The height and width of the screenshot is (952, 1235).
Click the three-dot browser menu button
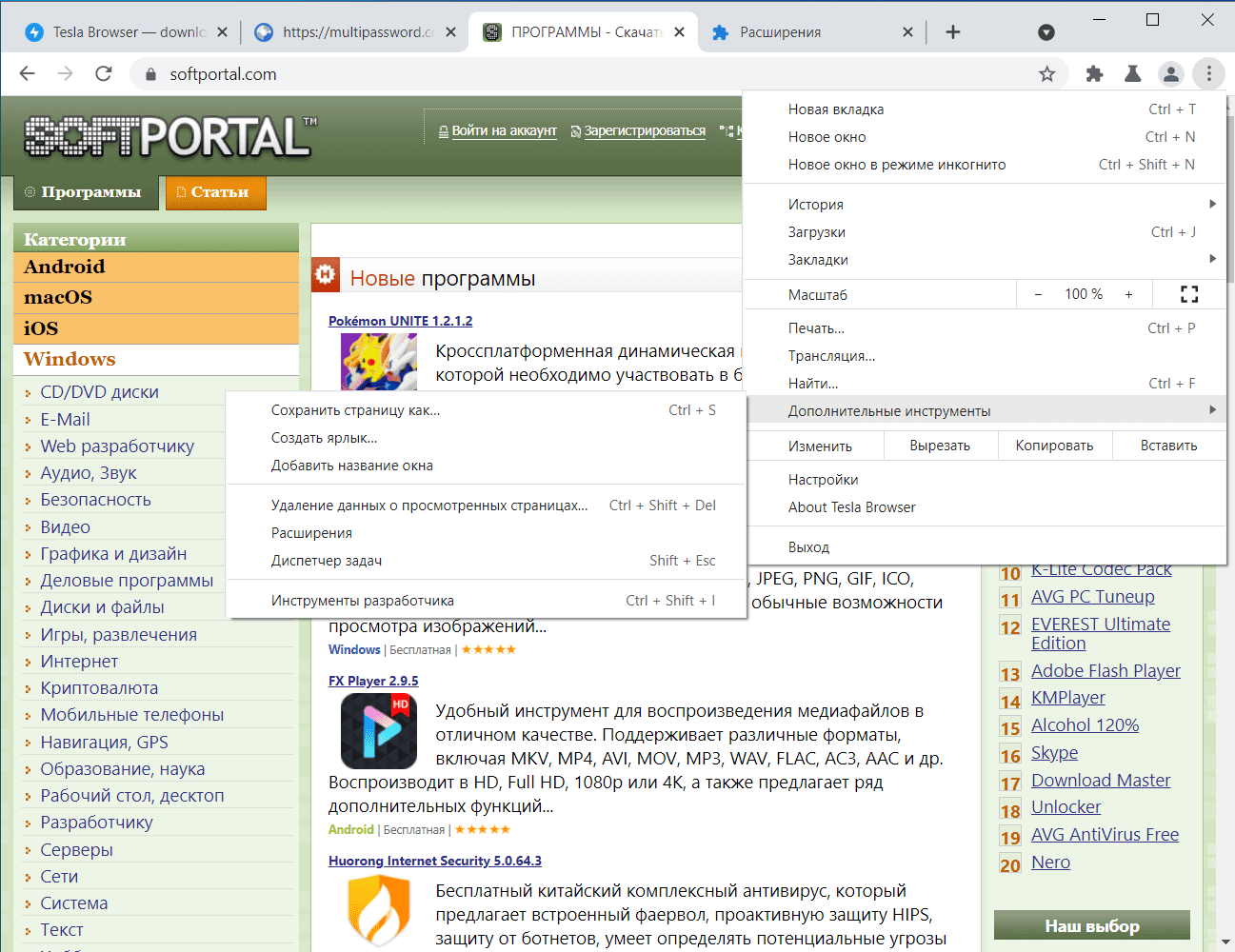coord(1209,74)
